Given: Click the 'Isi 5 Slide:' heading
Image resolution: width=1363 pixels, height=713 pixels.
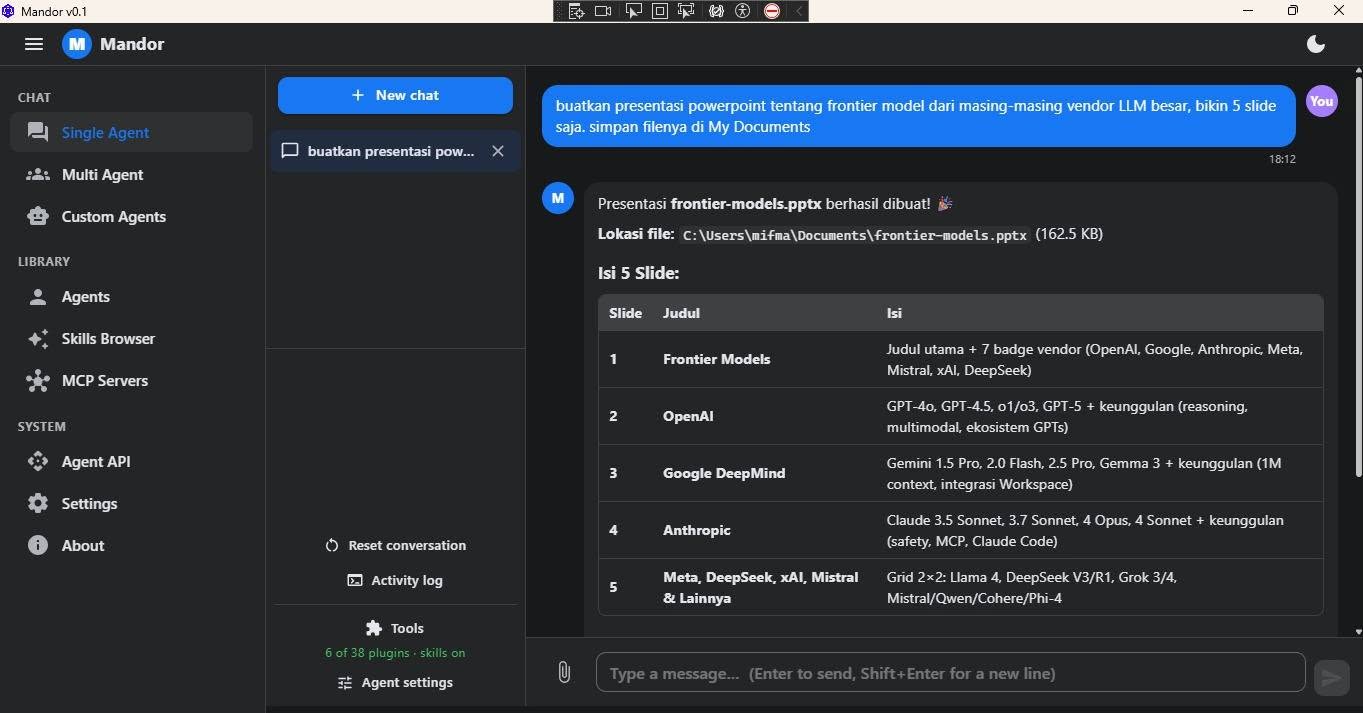Looking at the screenshot, I should point(638,273).
